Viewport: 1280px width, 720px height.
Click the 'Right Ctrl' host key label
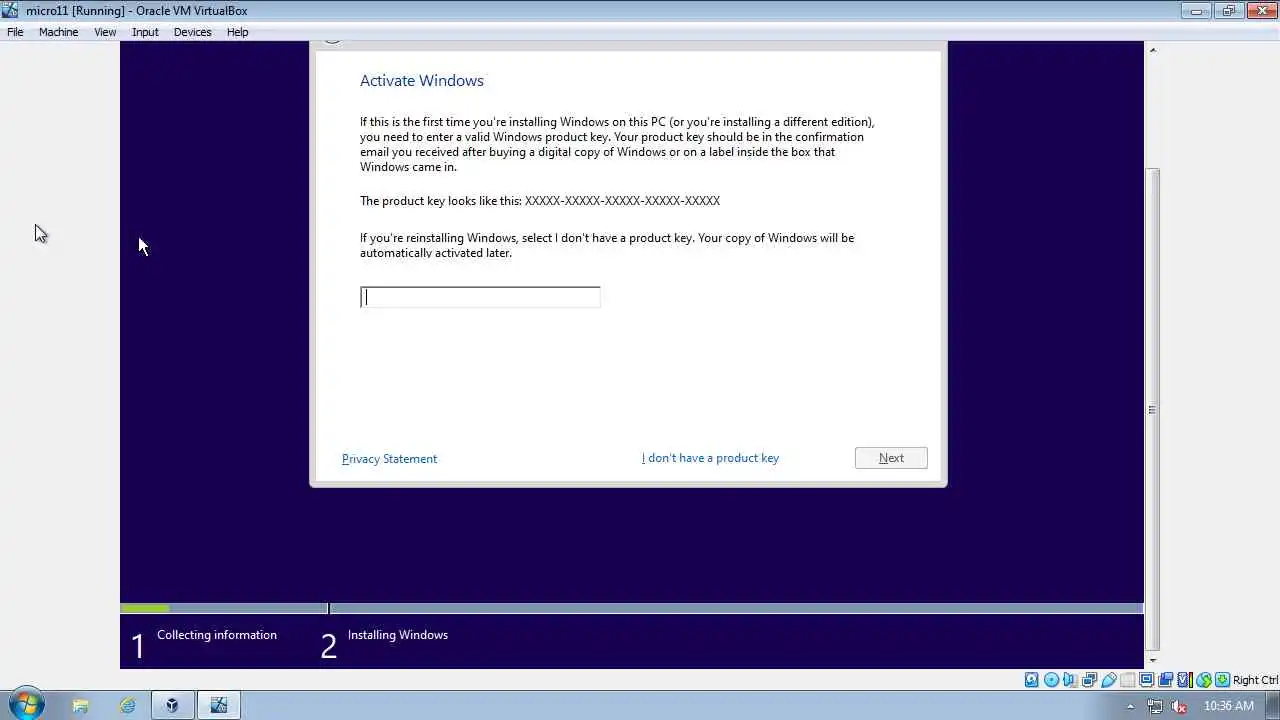1255,680
